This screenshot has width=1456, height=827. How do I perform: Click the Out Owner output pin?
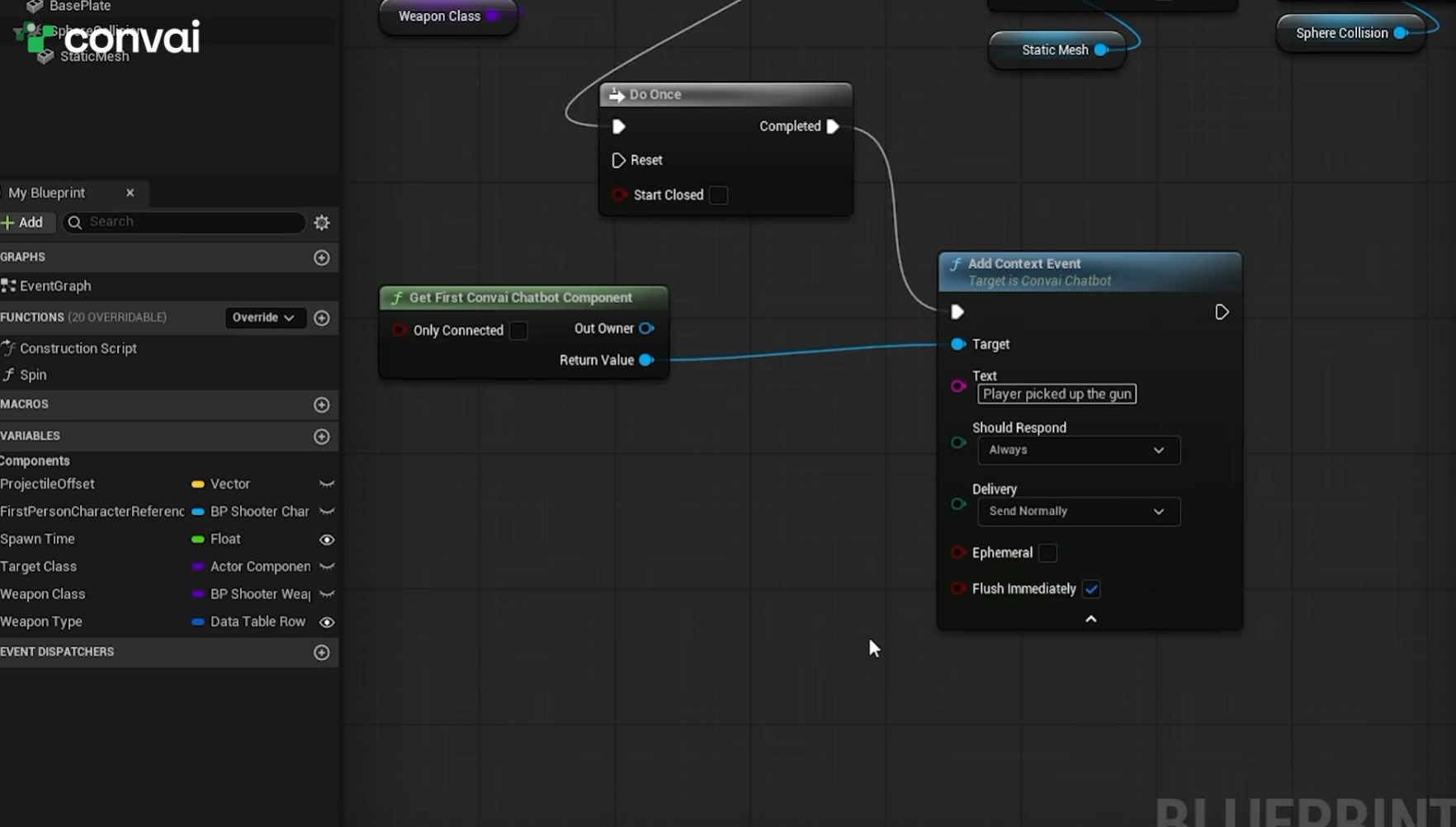(647, 328)
